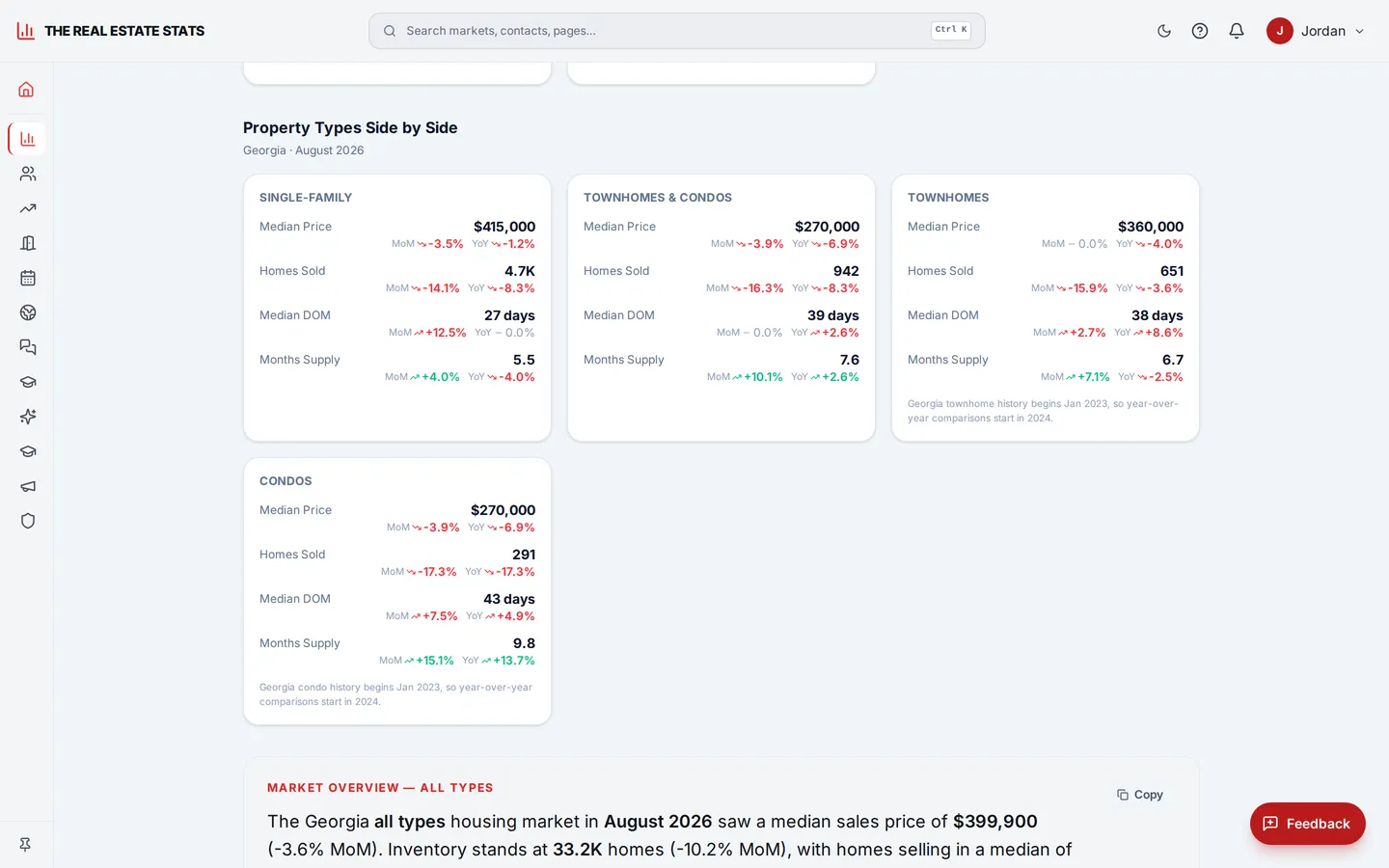Click the TOWNHOMES card title
Screen dimensions: 1389x868
point(948,198)
